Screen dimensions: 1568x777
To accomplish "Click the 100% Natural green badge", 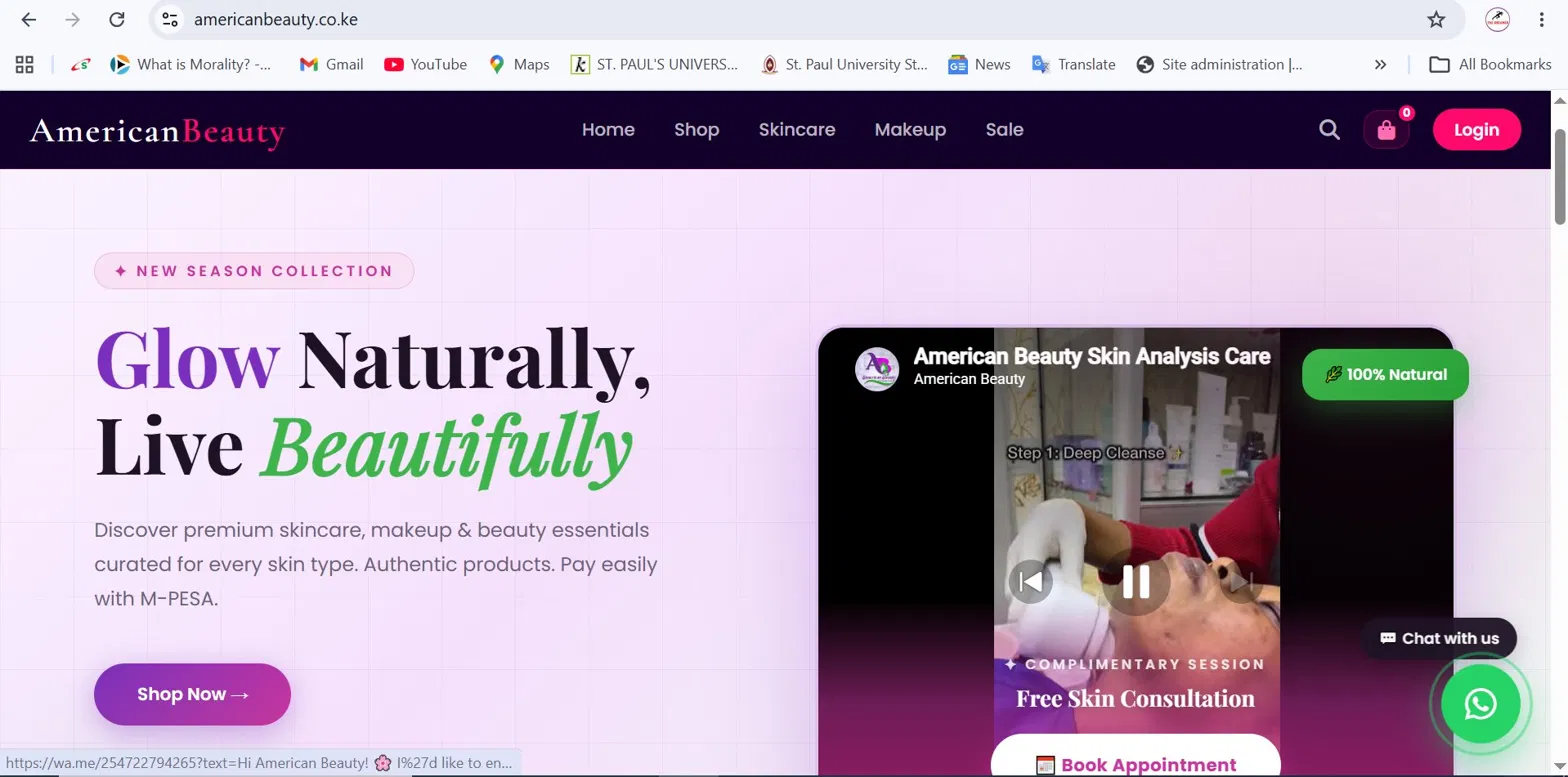I will (x=1385, y=375).
